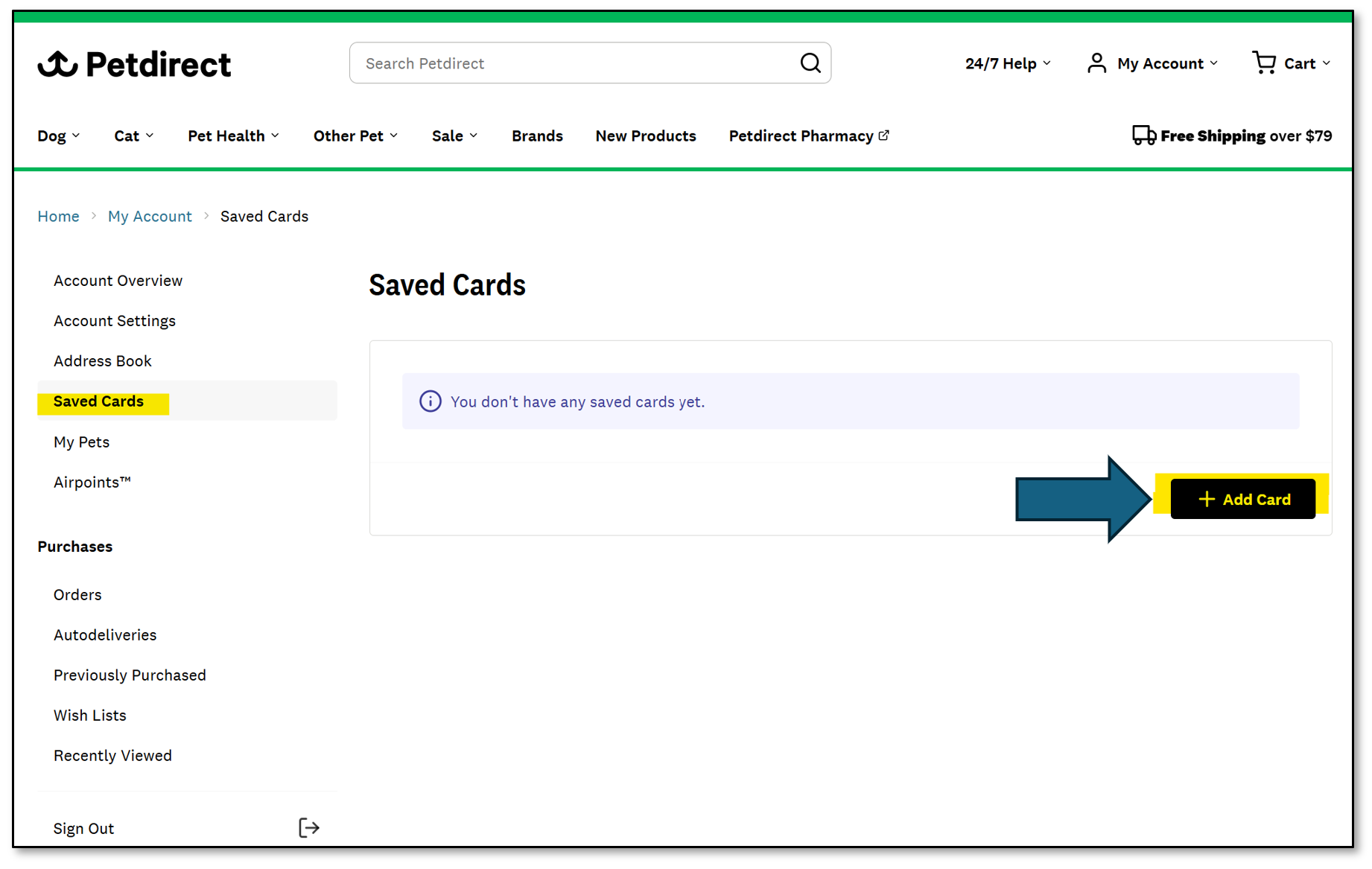
Task: Open Autodeliveries in Purchases
Action: click(105, 635)
